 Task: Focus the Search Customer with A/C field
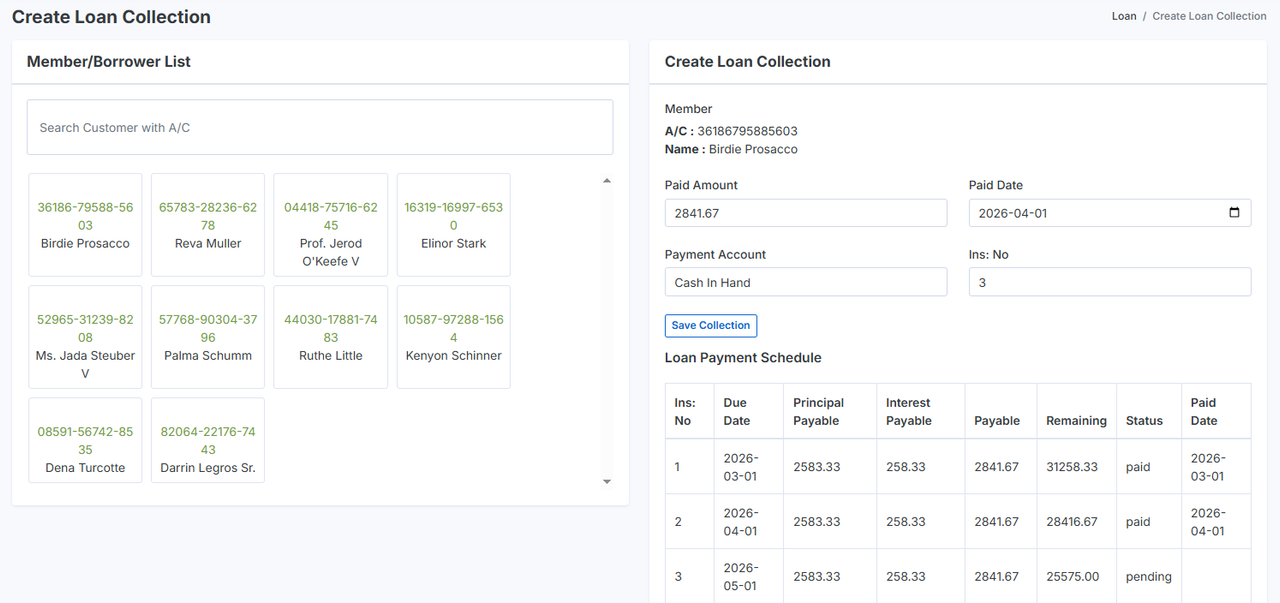click(320, 127)
